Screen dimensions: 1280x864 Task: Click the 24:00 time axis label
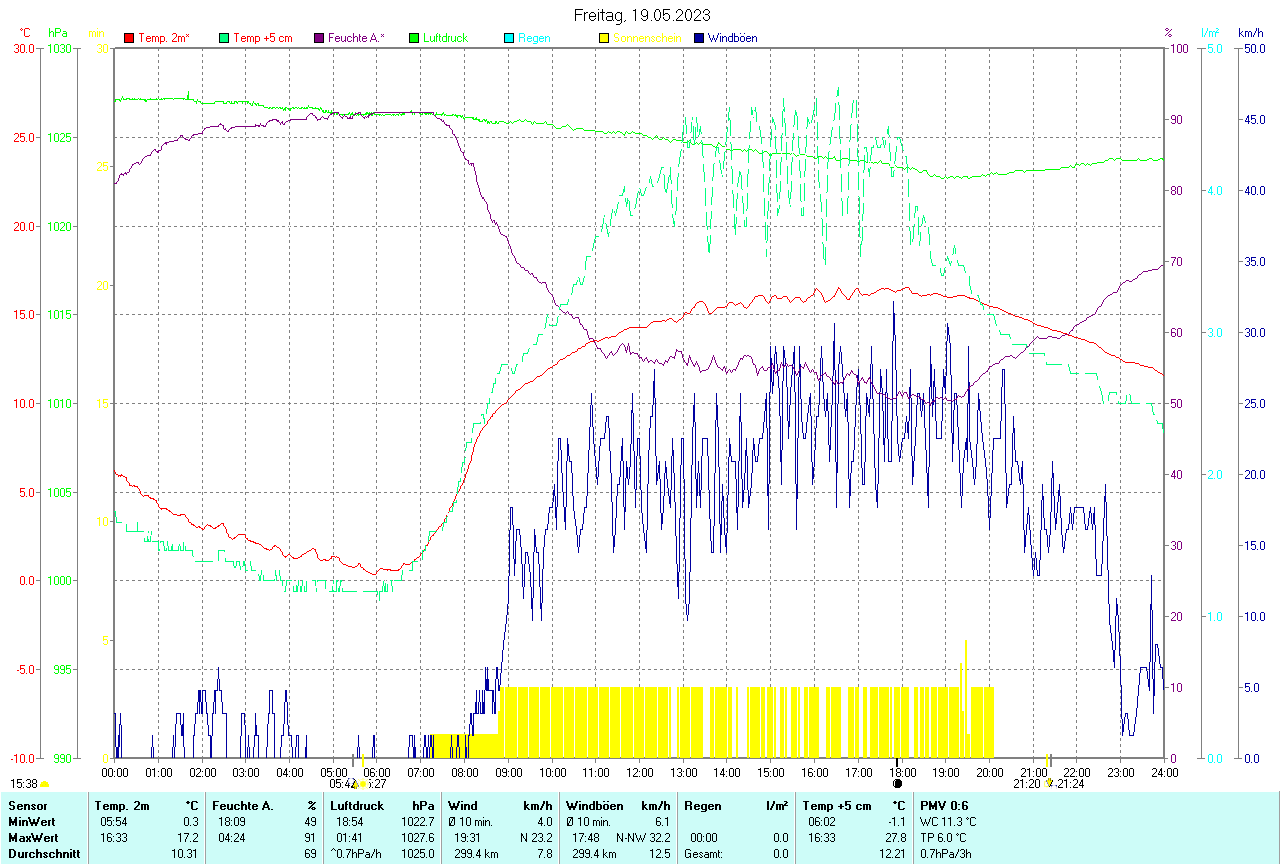(1164, 773)
